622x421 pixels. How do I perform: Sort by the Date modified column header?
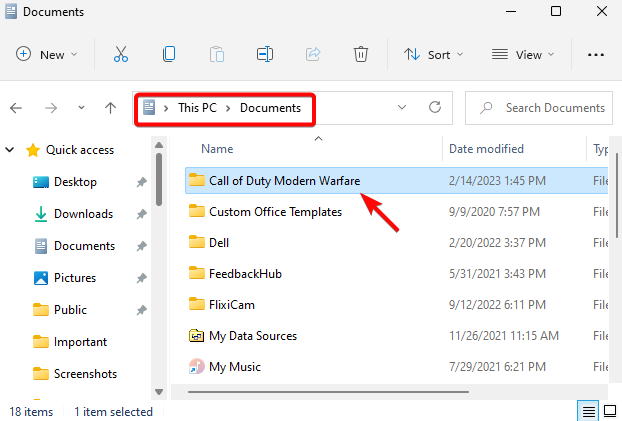[486, 149]
